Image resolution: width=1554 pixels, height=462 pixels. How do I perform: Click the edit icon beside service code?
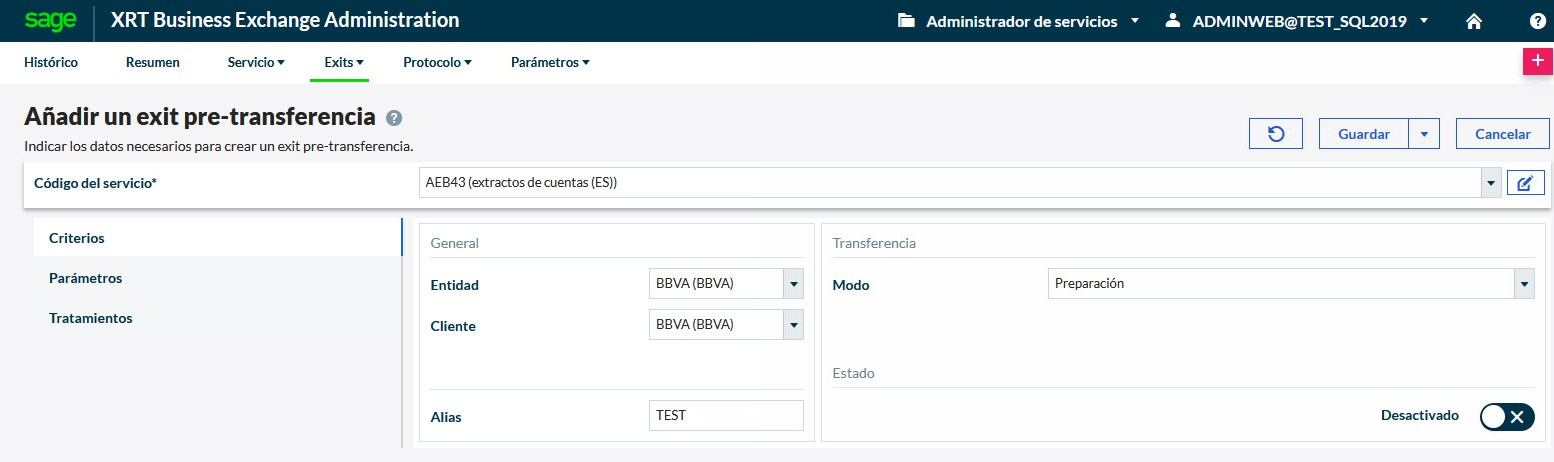click(x=1525, y=183)
